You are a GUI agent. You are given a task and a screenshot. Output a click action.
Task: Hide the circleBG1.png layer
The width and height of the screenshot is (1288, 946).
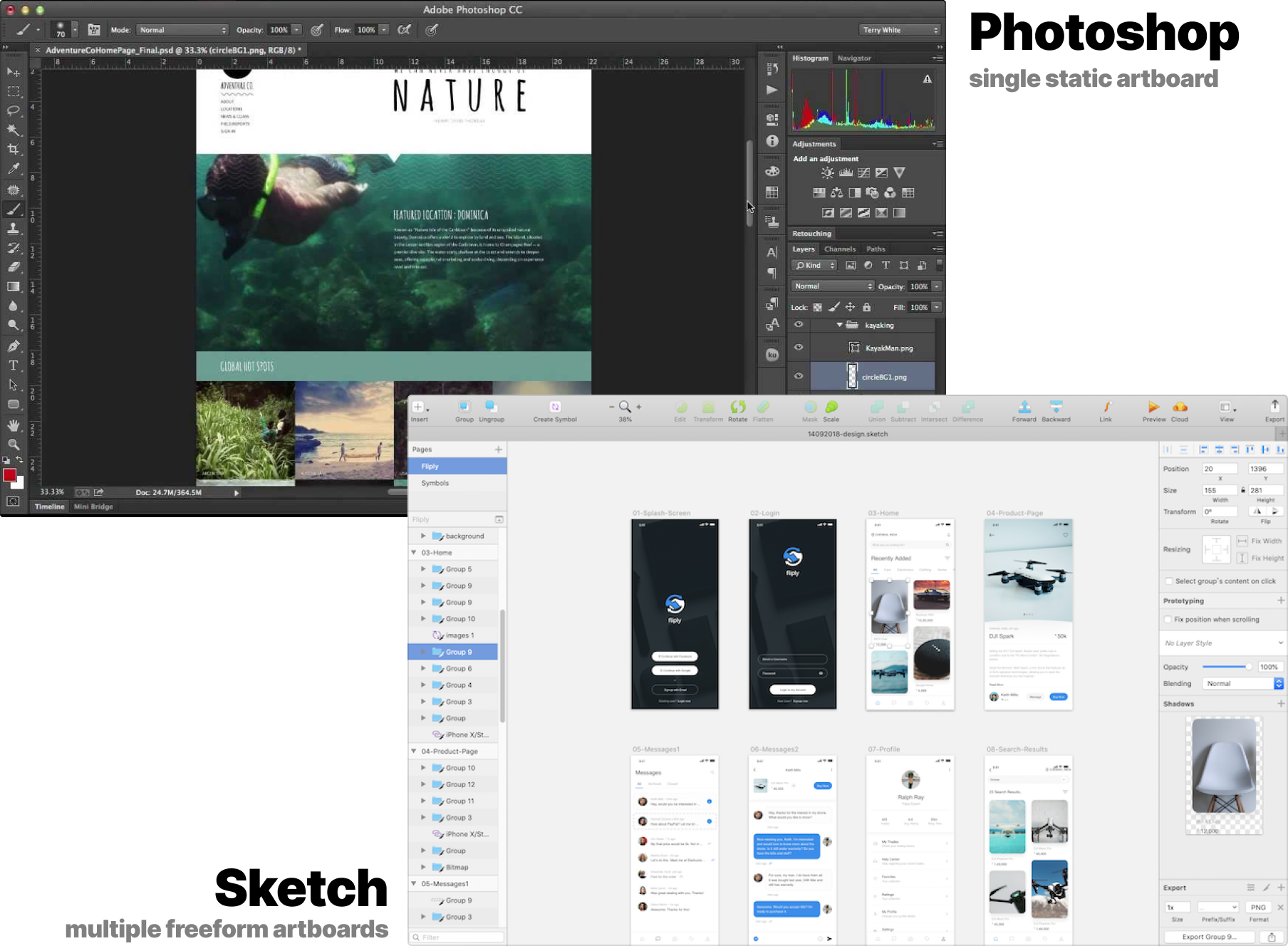point(799,376)
